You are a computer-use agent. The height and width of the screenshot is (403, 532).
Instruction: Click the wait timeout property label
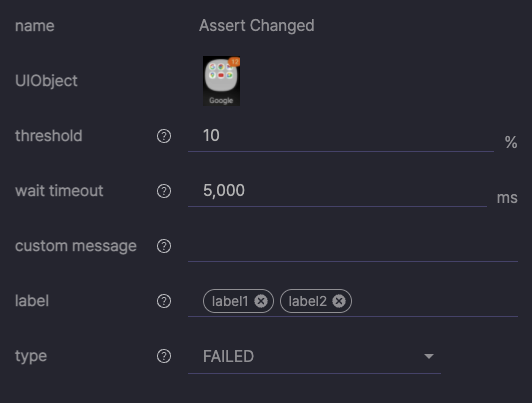click(x=59, y=191)
